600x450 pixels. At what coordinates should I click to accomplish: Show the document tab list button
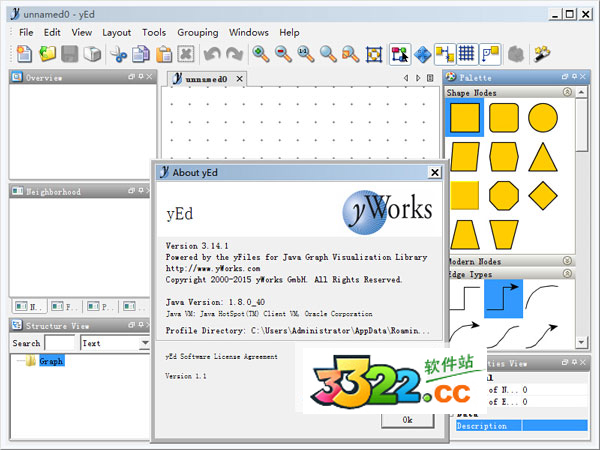pyautogui.click(x=430, y=78)
